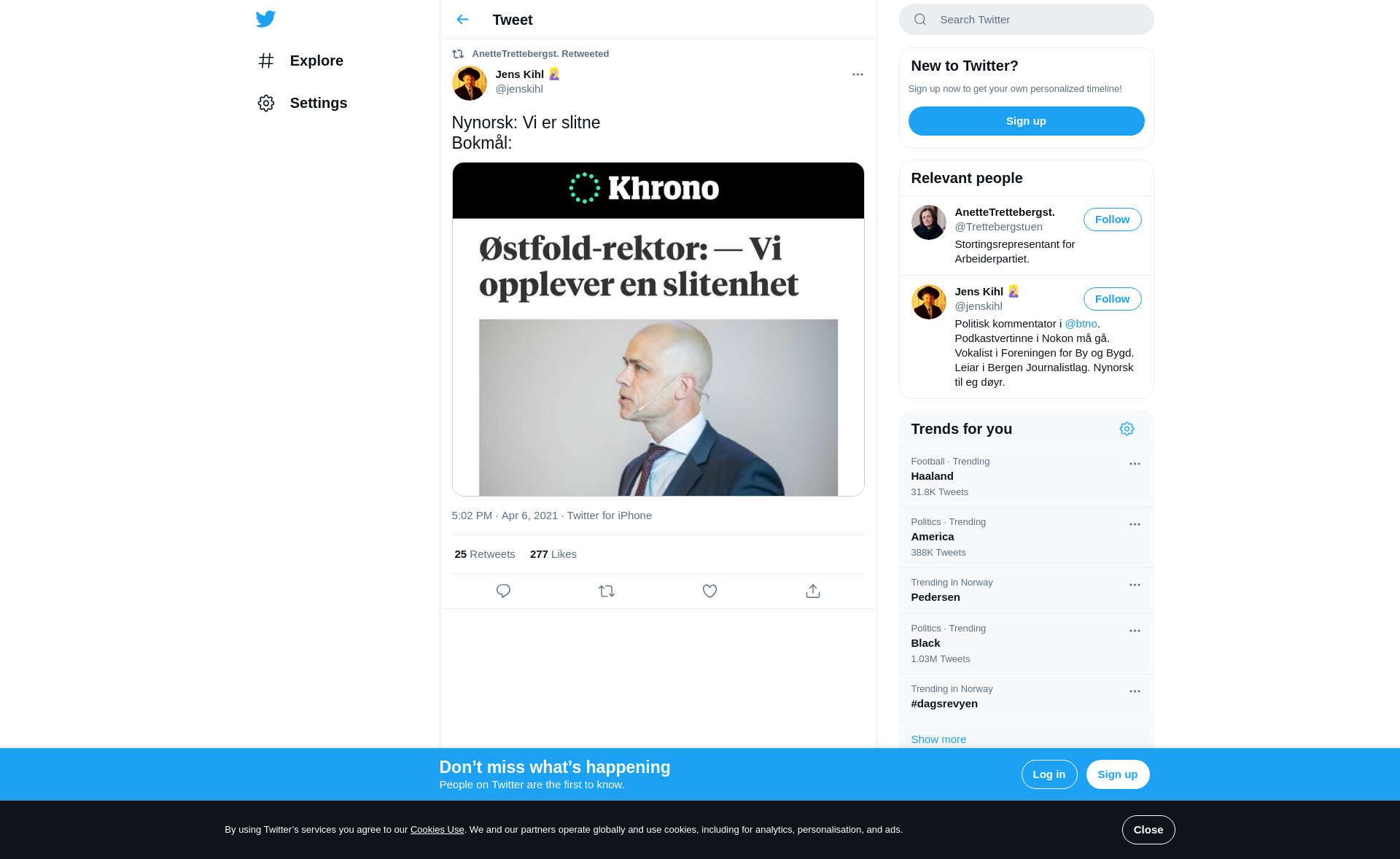The height and width of the screenshot is (859, 1400).
Task: Retweet using the retweet icon below tweet
Action: (x=607, y=591)
